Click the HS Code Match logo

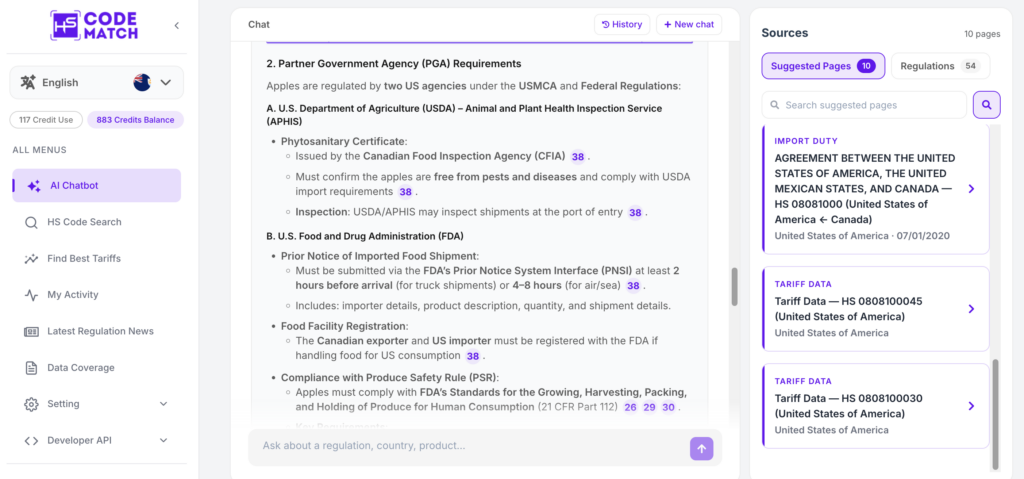pos(94,25)
